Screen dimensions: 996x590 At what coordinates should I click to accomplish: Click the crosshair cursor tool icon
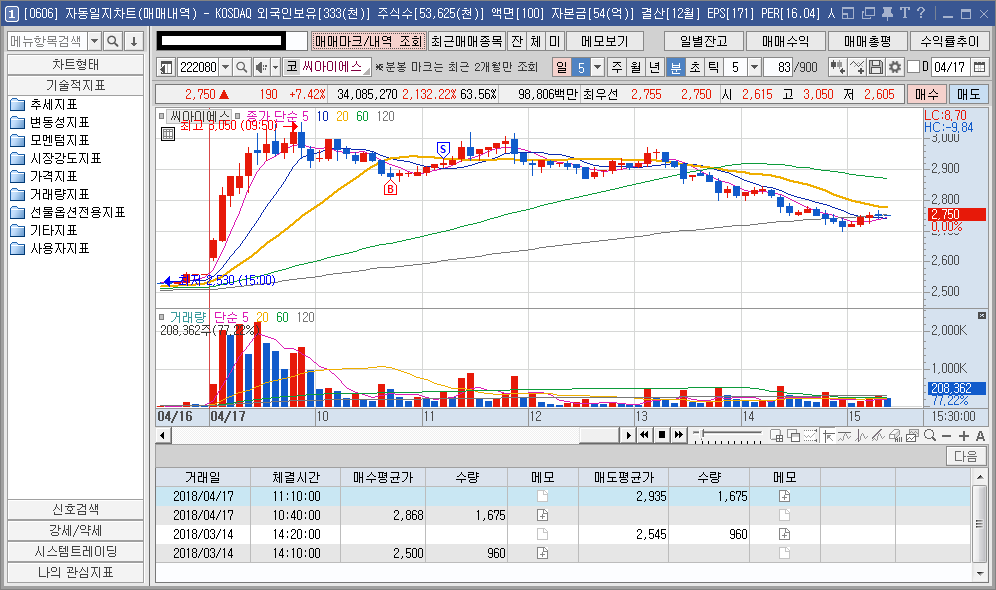828,436
